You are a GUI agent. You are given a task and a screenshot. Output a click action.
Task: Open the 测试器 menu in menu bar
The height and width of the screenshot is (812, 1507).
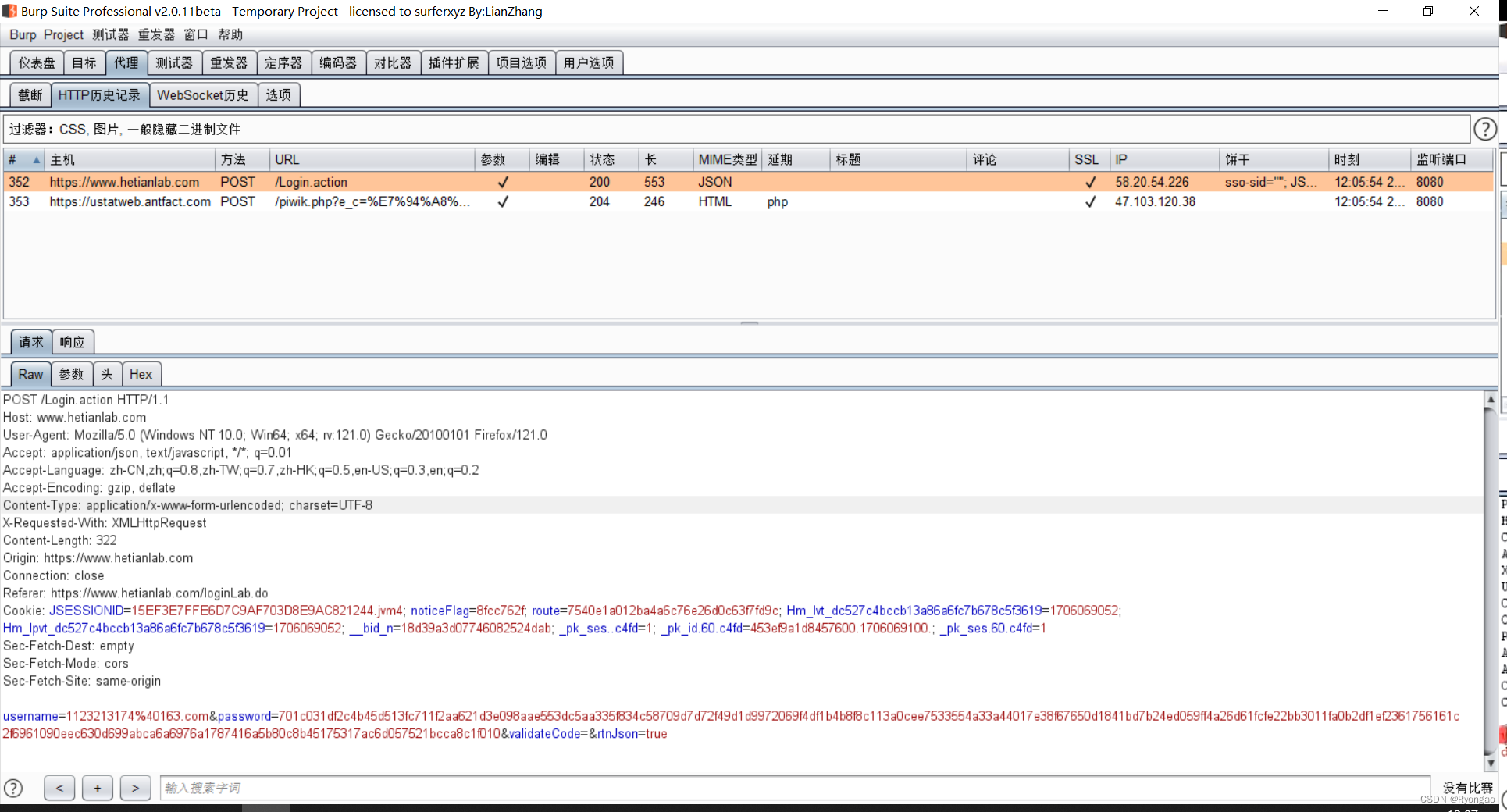pos(110,34)
